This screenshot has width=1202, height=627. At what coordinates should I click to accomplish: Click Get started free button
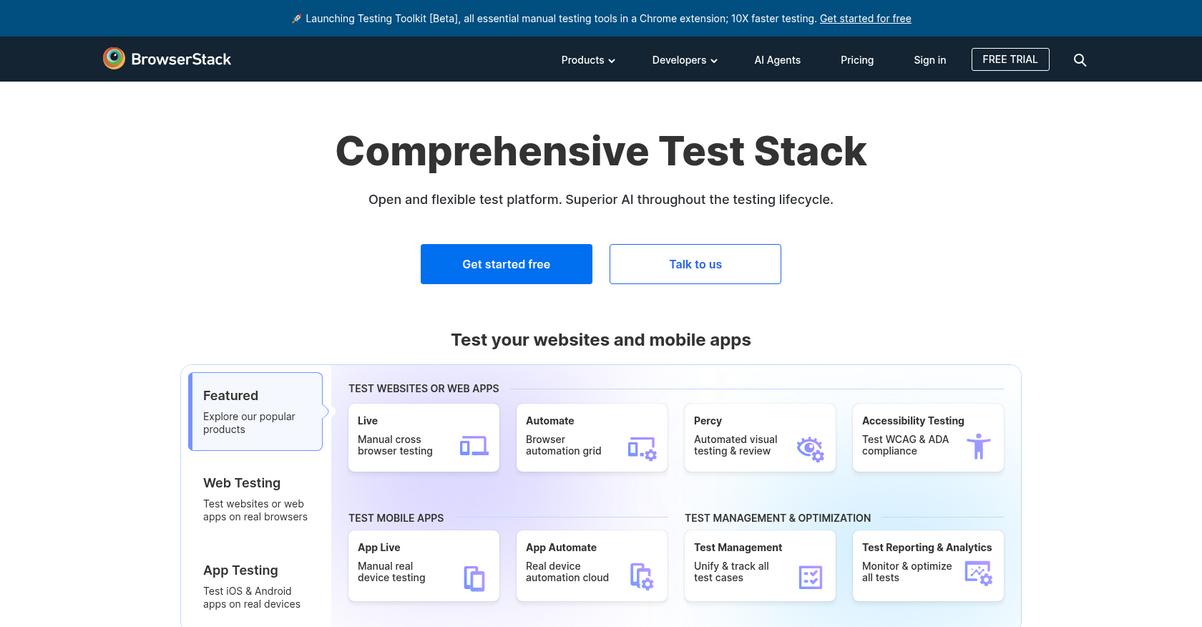[506, 264]
